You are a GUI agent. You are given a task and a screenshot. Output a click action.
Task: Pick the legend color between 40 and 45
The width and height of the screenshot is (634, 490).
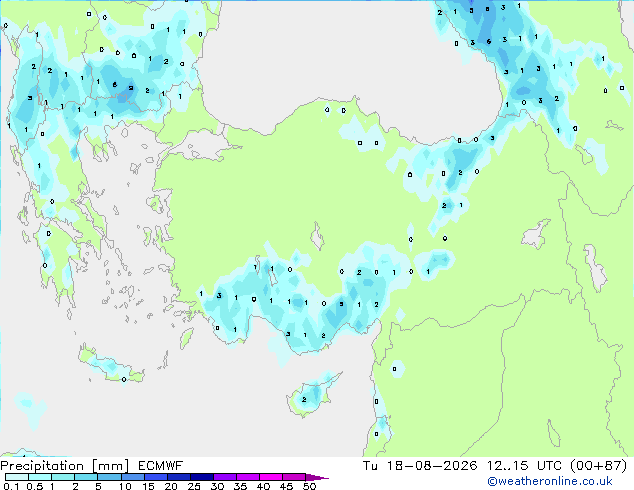(x=271, y=477)
